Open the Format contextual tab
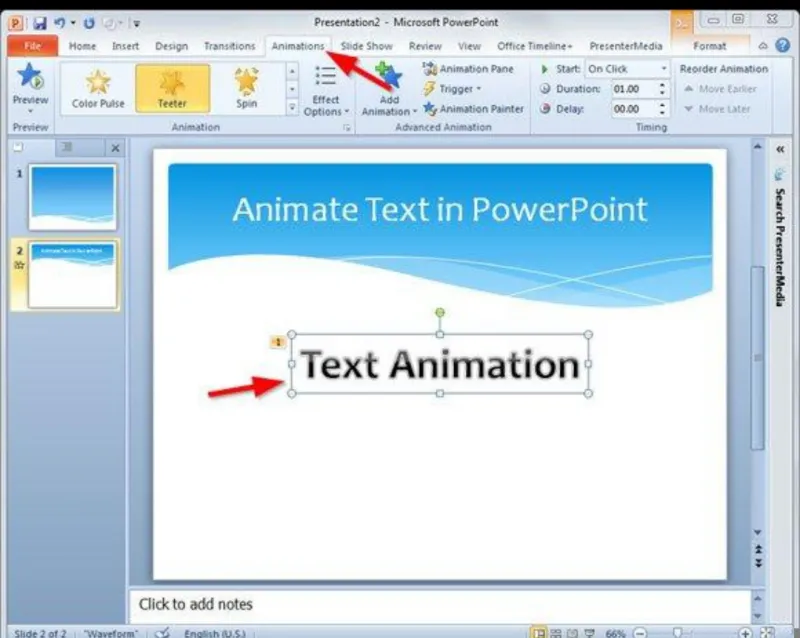800x638 pixels. click(x=709, y=46)
